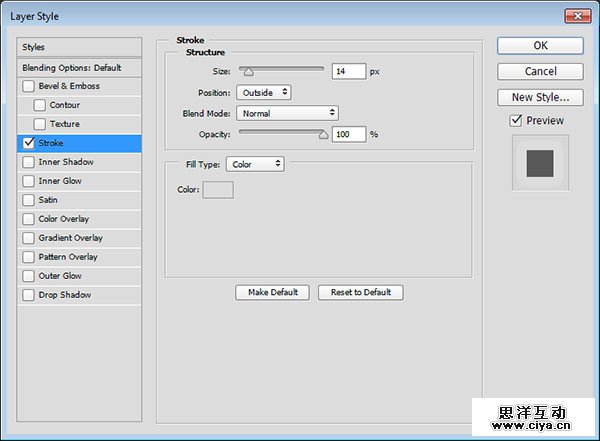The height and width of the screenshot is (441, 600).
Task: Enable the Drop Shadow checkbox
Action: 28,295
